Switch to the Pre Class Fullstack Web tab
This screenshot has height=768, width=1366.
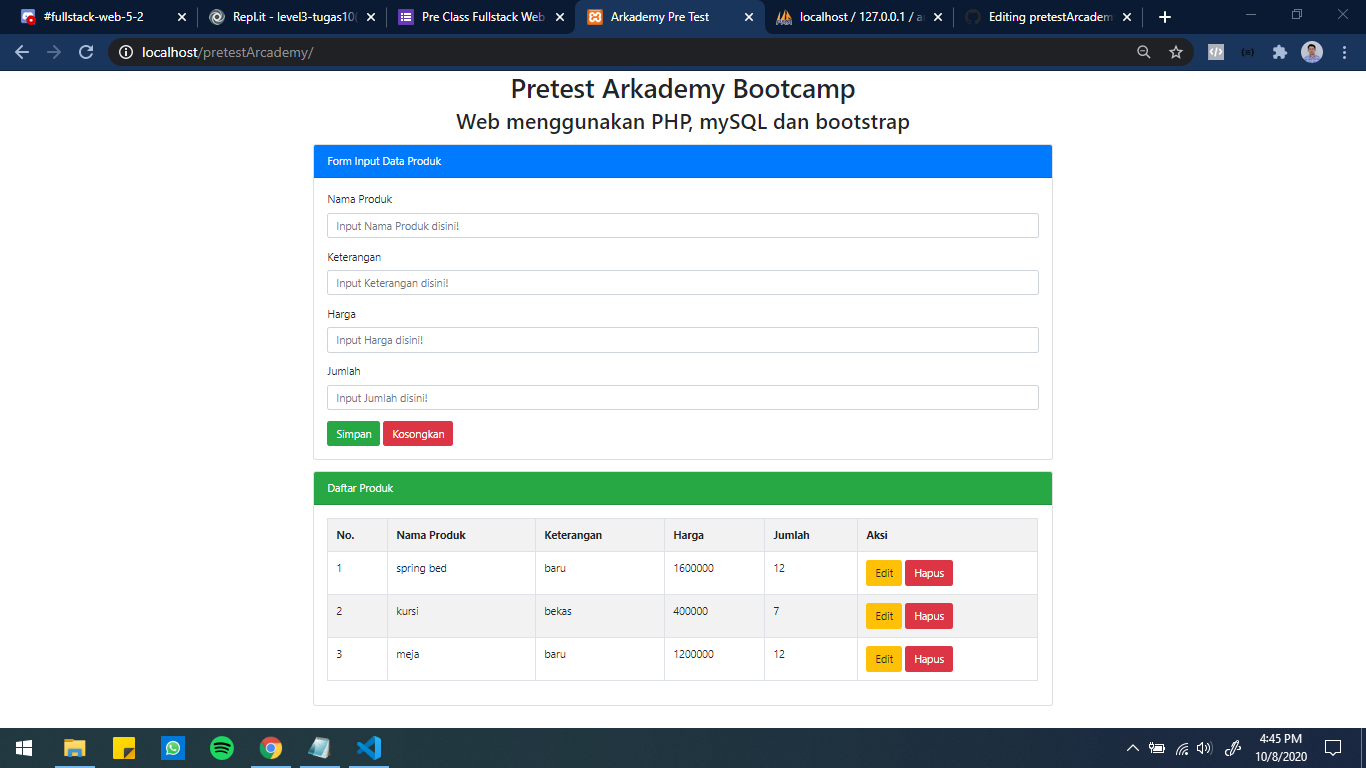click(x=482, y=17)
